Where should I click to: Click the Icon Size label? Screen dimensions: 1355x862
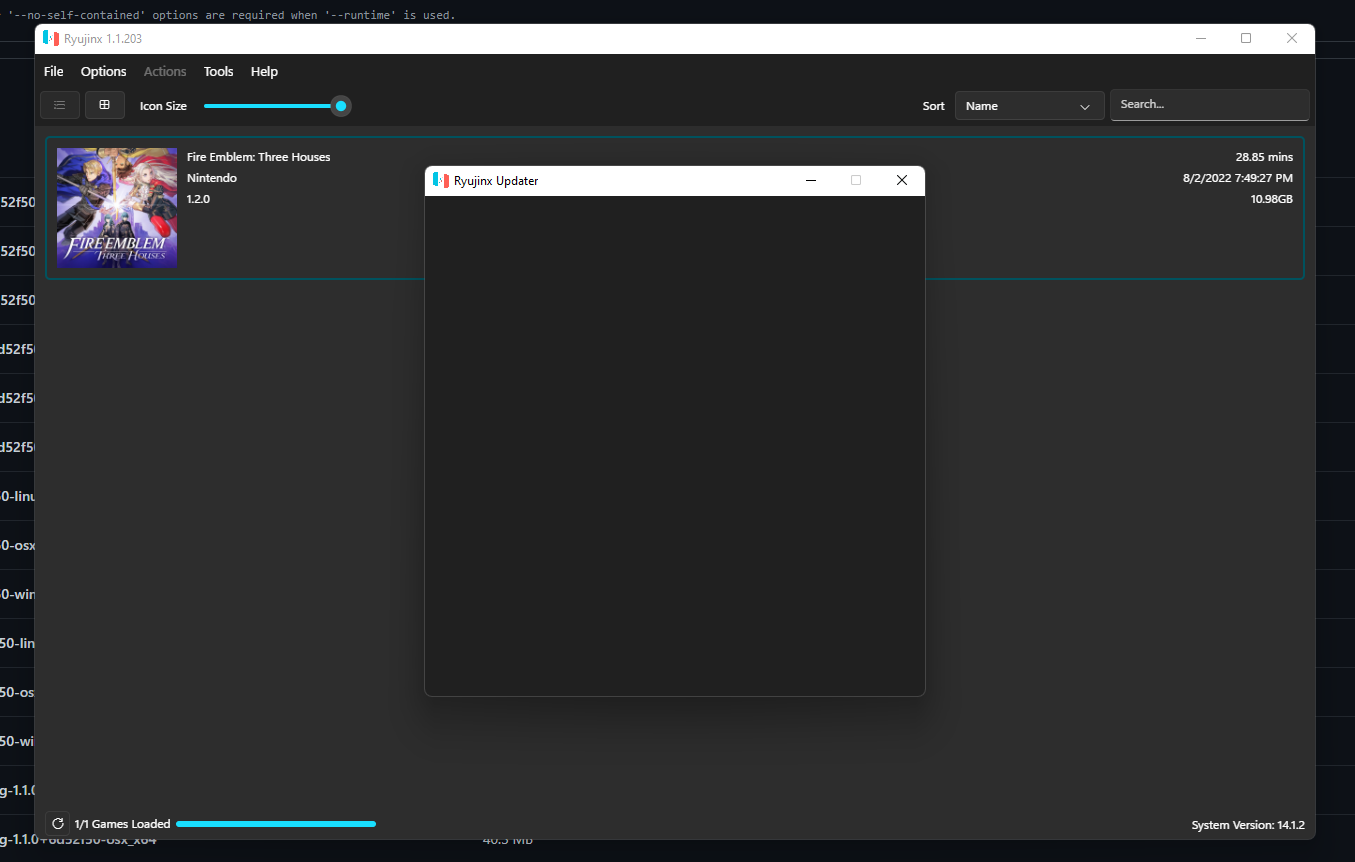[163, 106]
